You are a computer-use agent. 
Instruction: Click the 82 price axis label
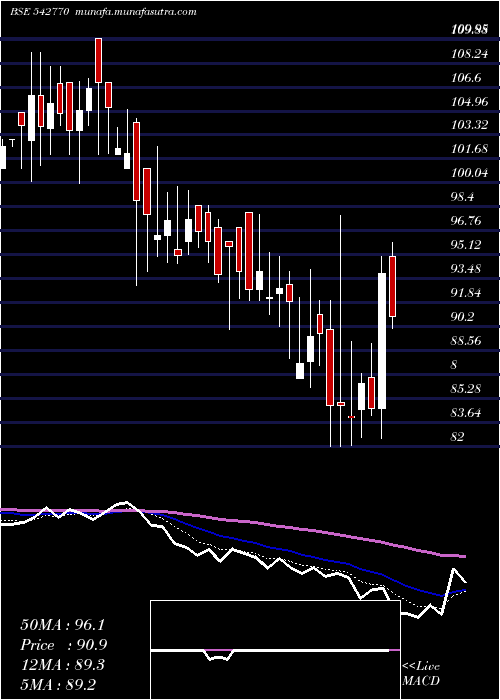(x=458, y=437)
